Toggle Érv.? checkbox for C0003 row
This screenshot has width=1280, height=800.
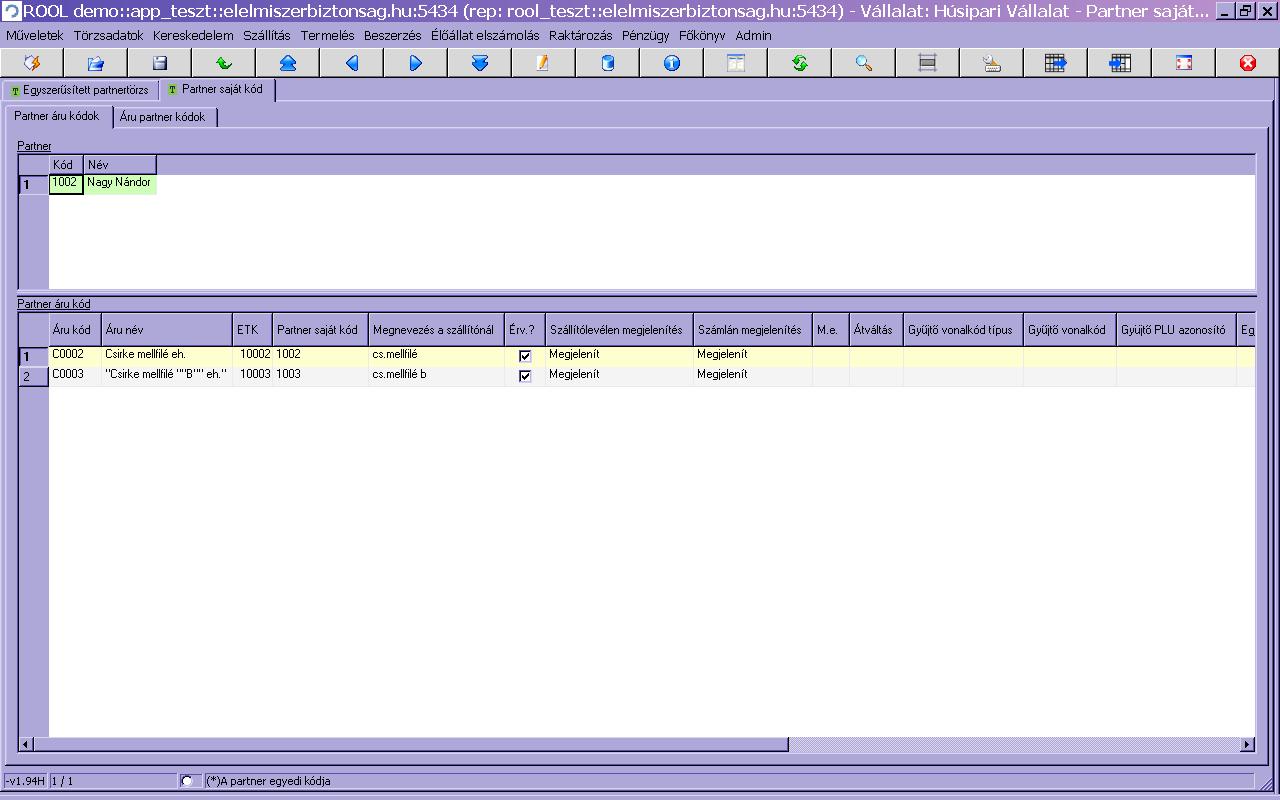525,376
